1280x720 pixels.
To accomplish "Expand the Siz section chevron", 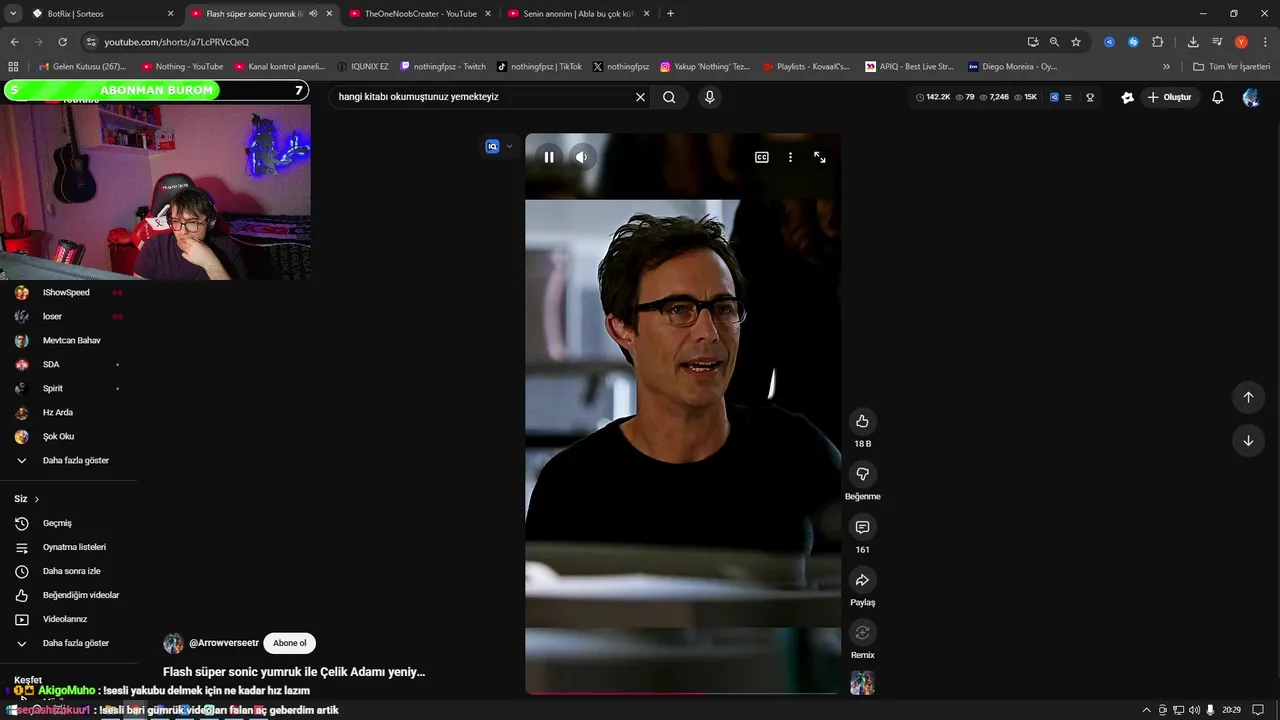I will pos(37,499).
